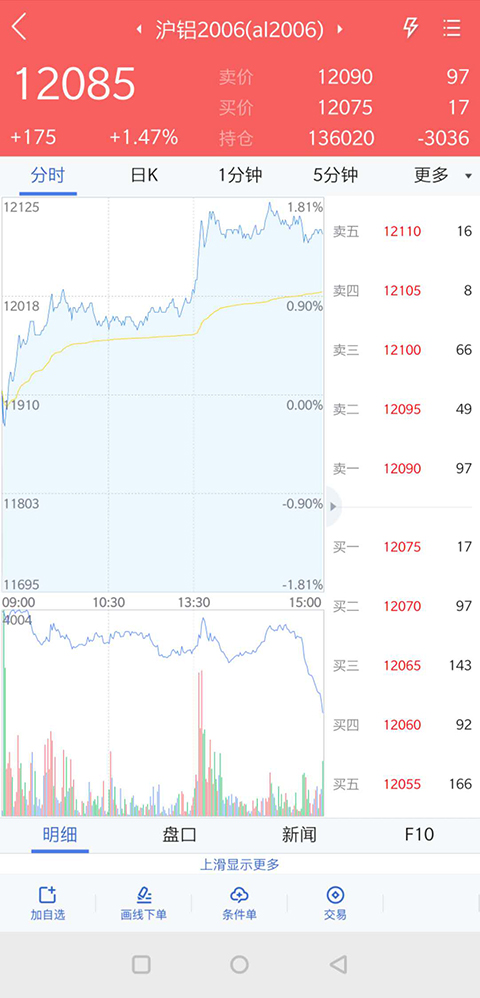
Task: Switch to the 盘口 tab
Action: point(180,834)
